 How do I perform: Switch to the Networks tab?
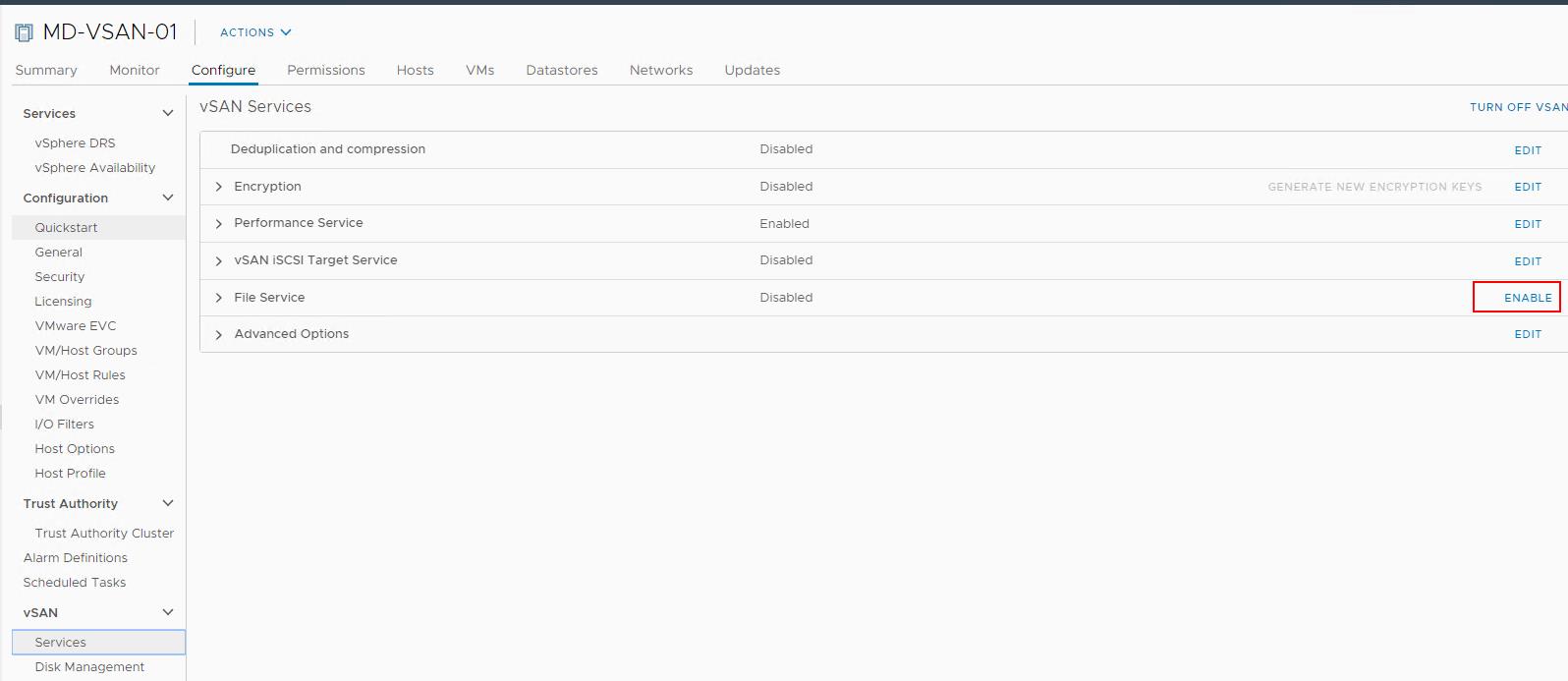coord(661,70)
